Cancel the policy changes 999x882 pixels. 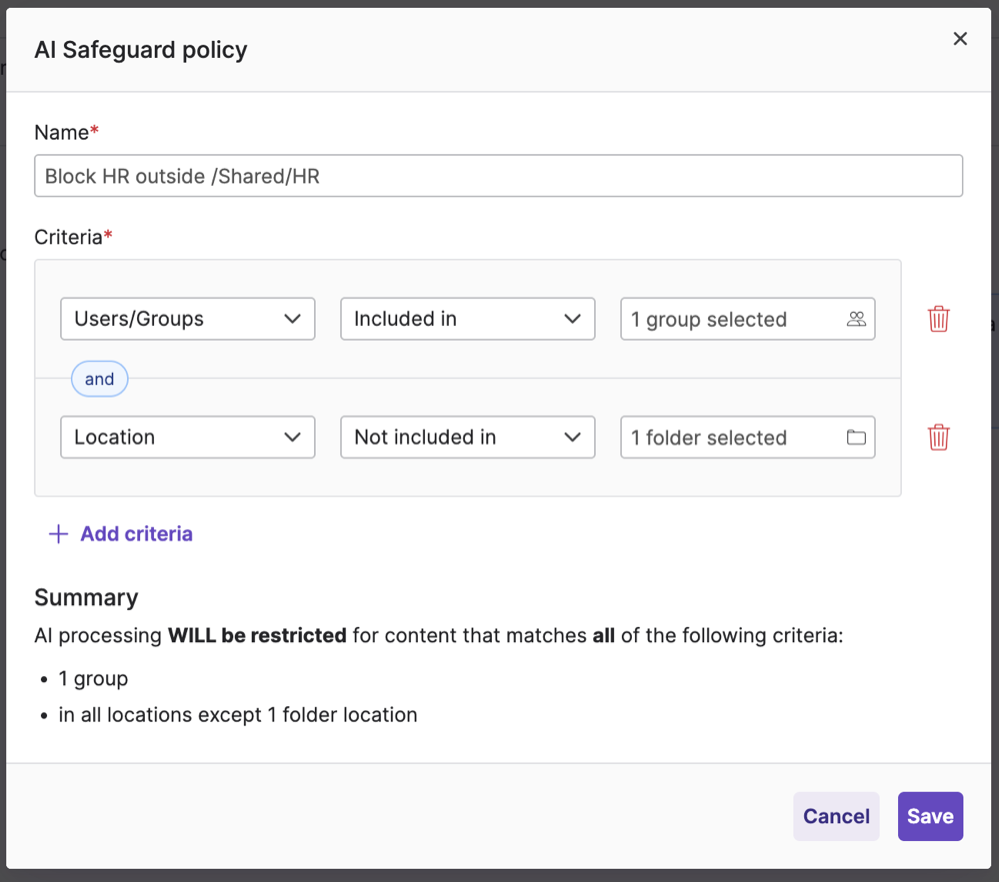[x=836, y=816]
